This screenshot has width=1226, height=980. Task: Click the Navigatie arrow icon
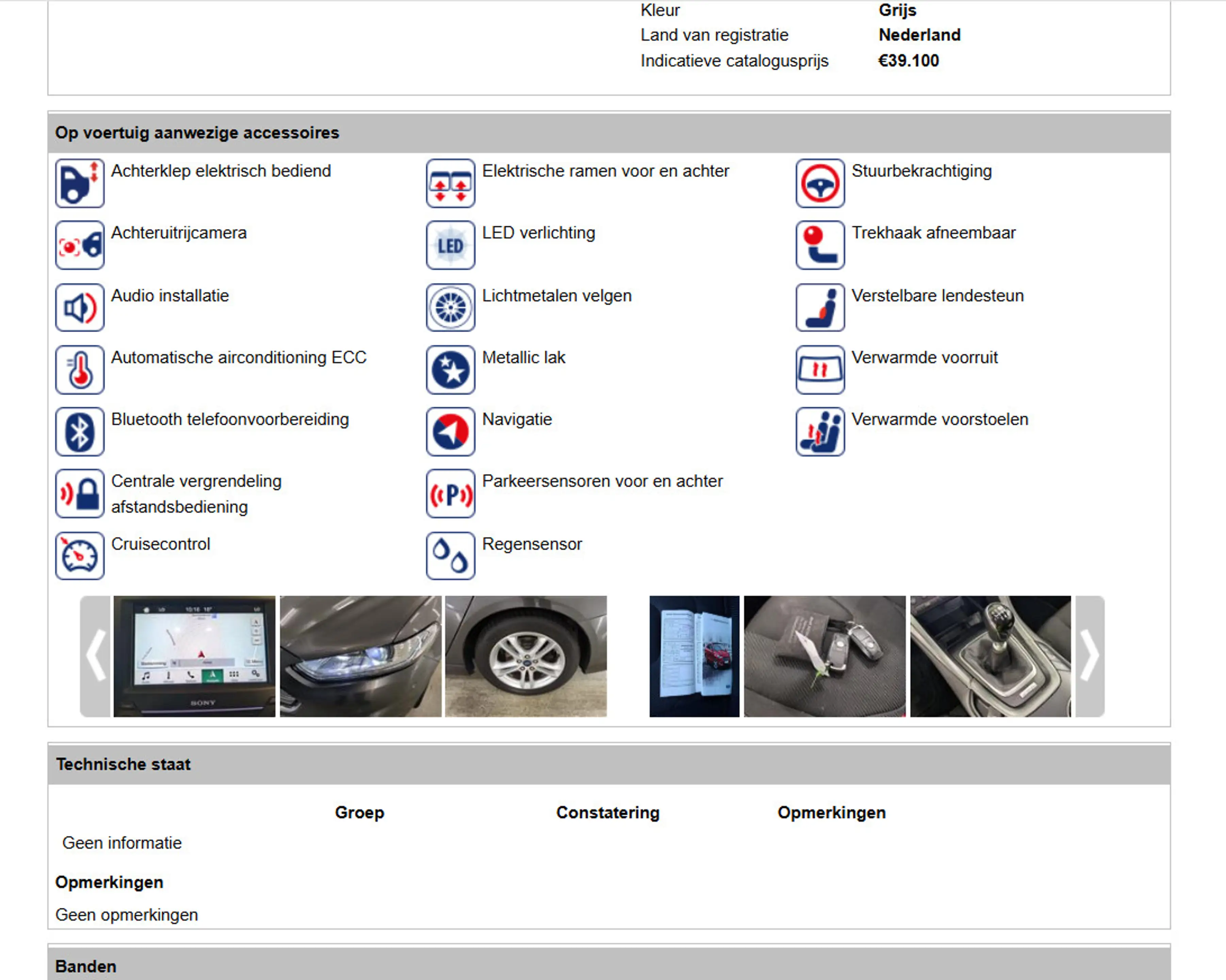(x=451, y=432)
